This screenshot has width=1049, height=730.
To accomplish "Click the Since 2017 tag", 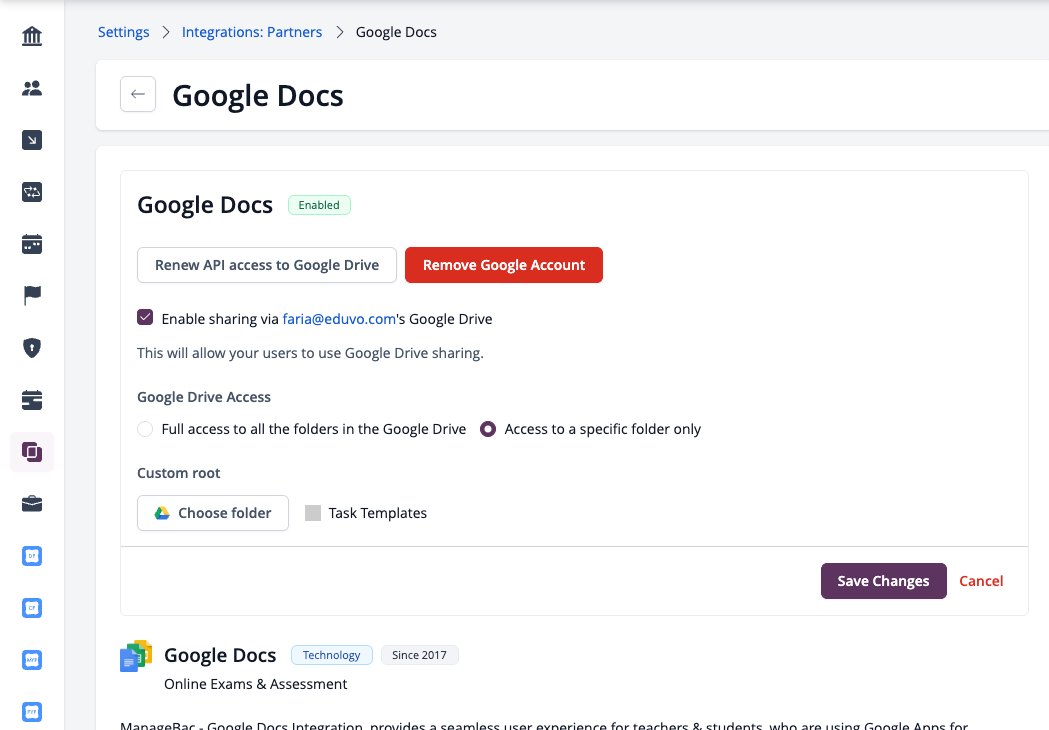I will click(419, 655).
